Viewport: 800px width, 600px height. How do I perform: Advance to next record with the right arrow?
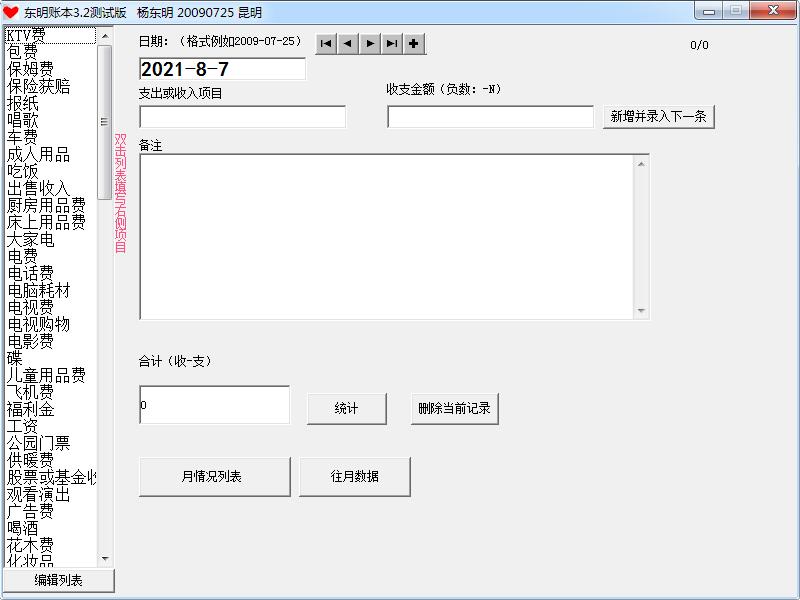[x=369, y=44]
